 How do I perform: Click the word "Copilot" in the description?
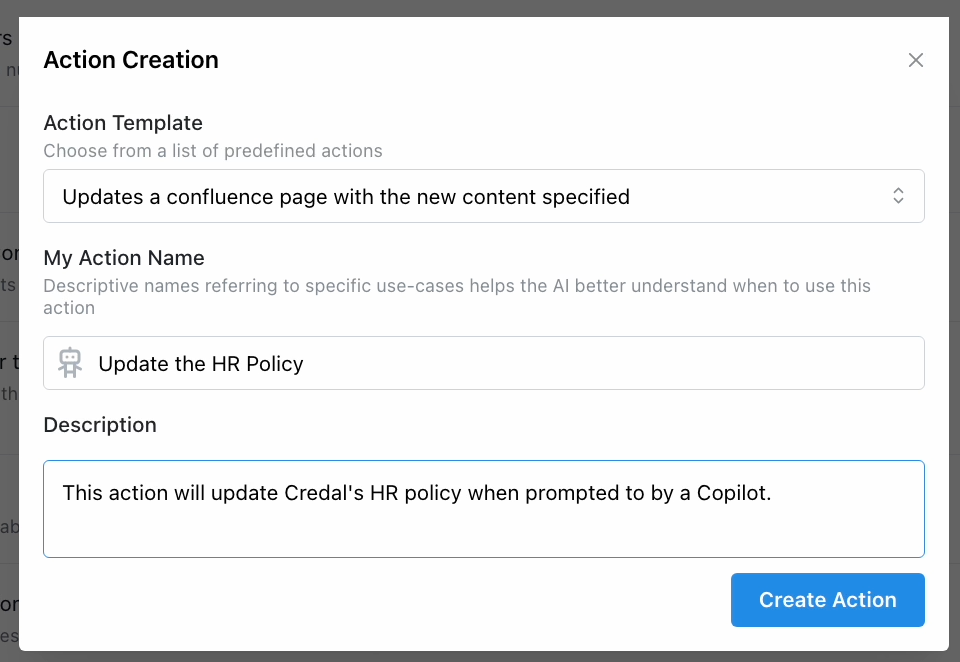(735, 493)
